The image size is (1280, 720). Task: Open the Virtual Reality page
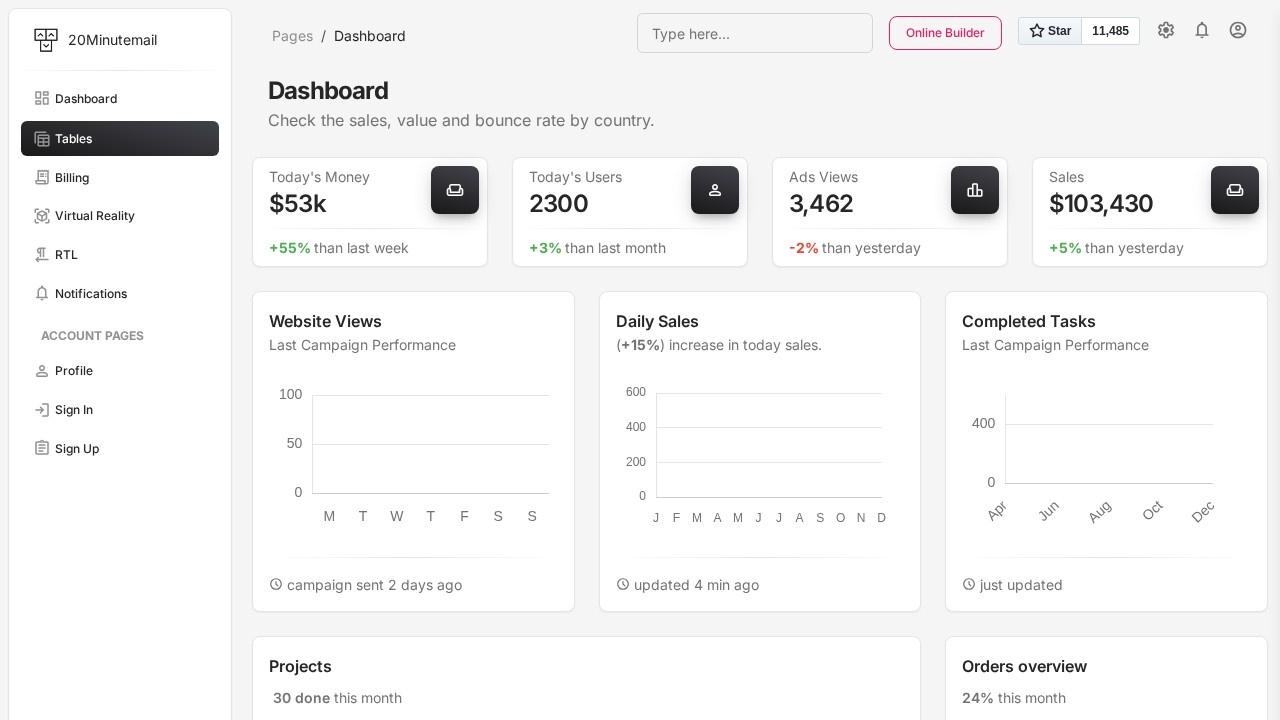[x=95, y=216]
